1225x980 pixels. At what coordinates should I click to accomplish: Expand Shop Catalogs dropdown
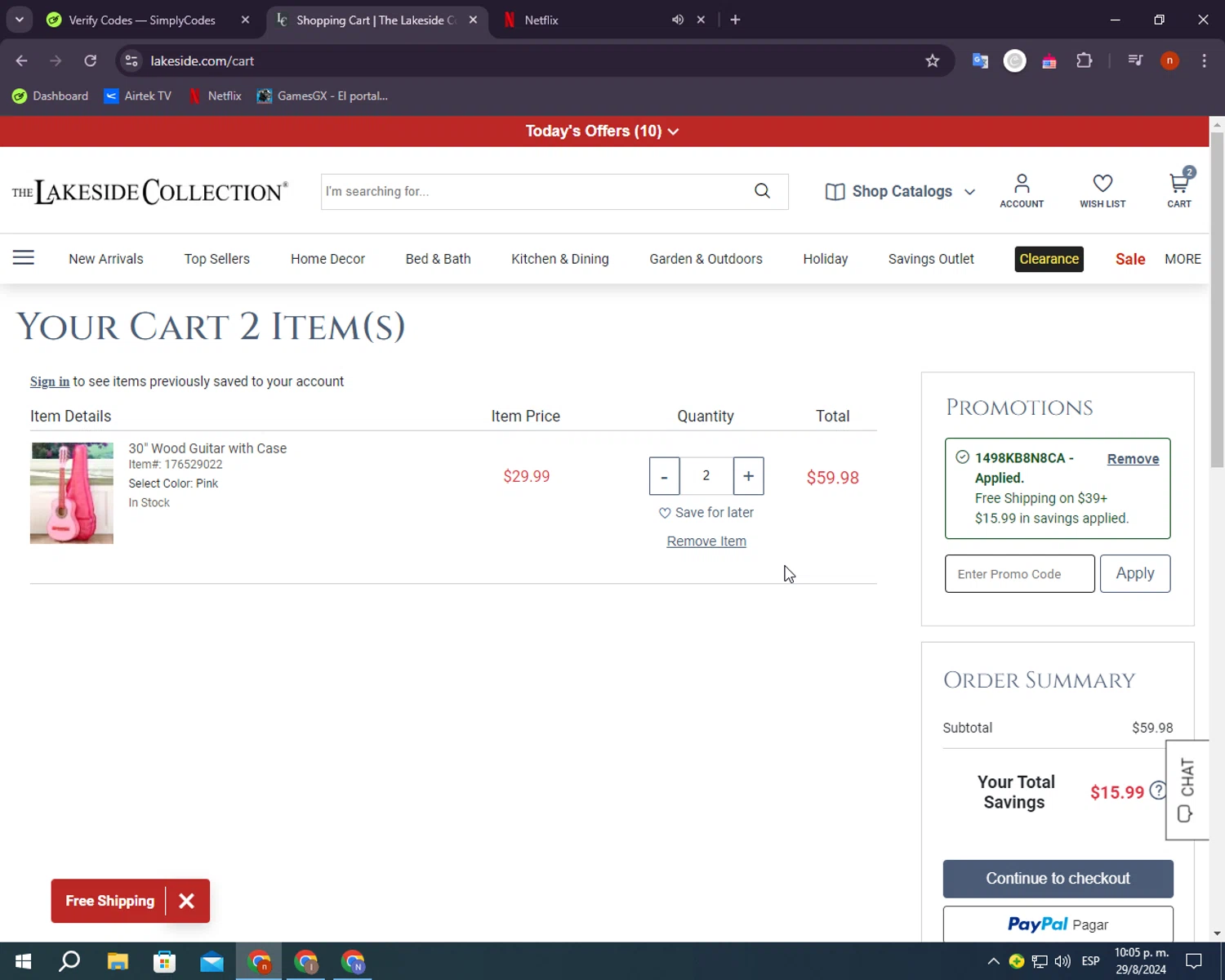[x=901, y=191]
